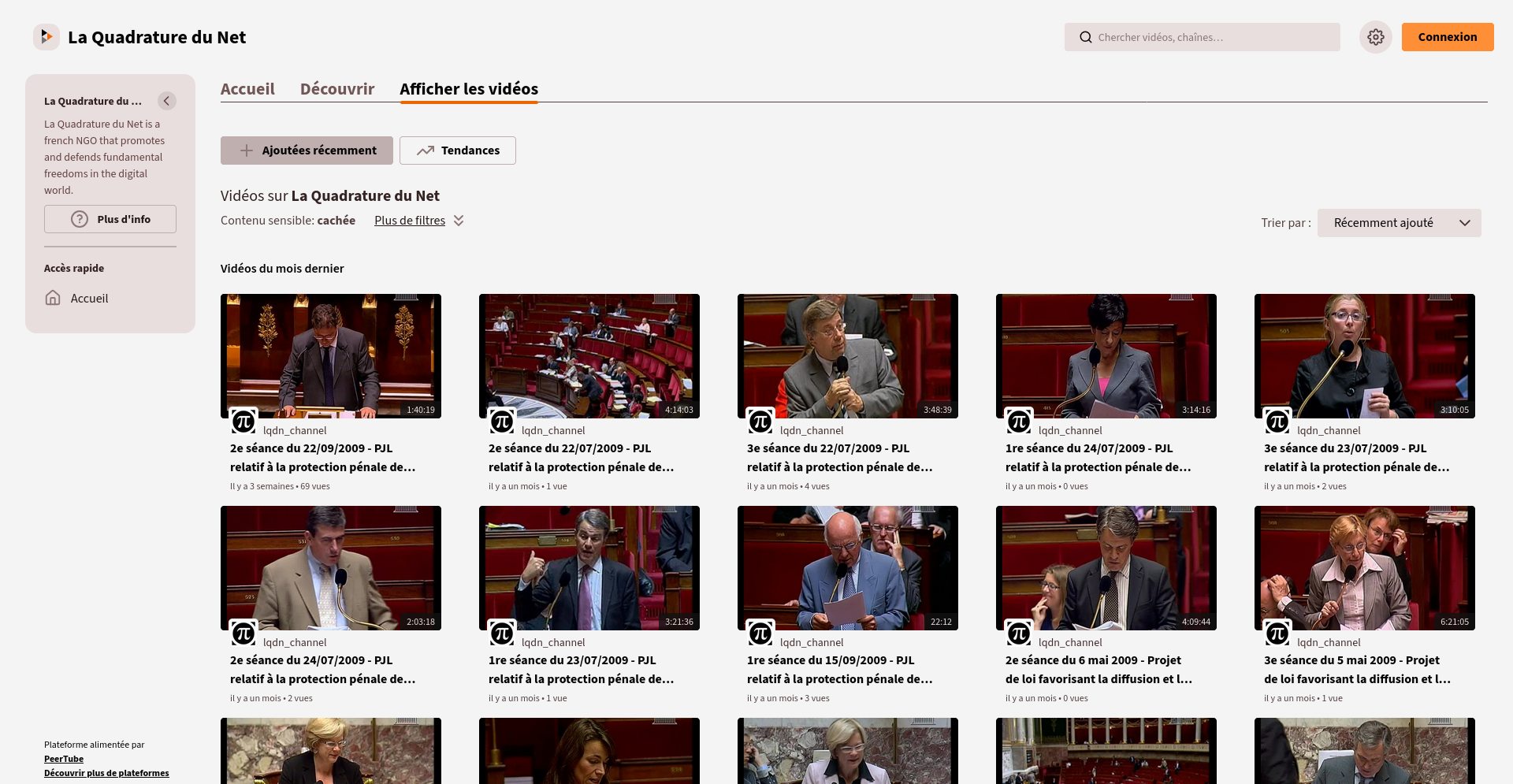Switch to the Découvrir tab

pos(337,89)
